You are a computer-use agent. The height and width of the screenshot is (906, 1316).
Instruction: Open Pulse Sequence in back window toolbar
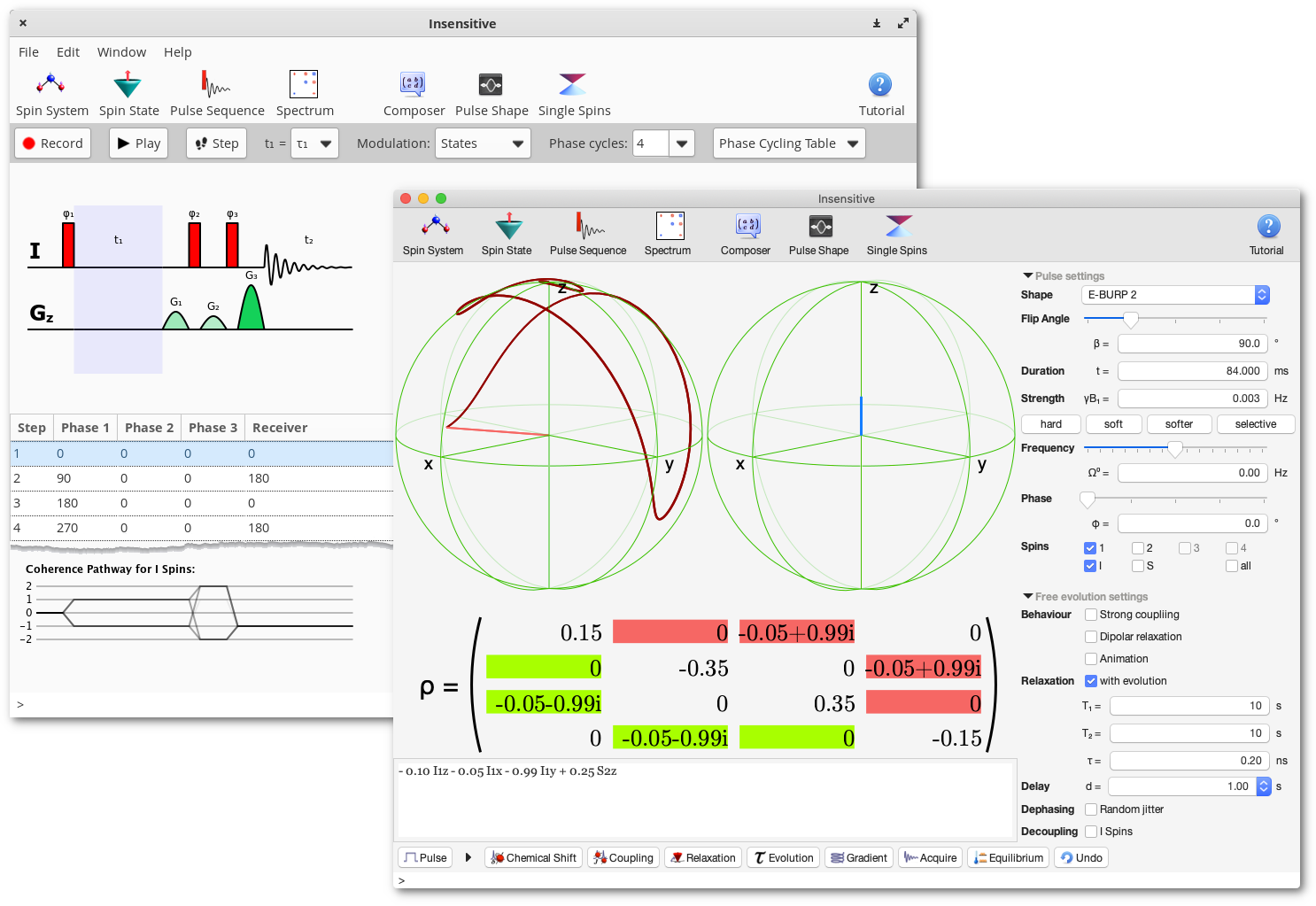tap(217, 94)
